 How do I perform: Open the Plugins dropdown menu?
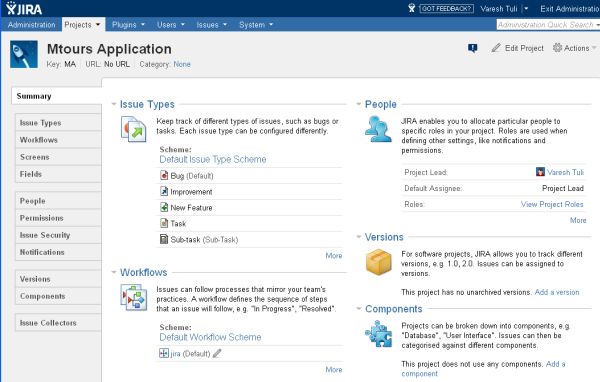tap(128, 24)
